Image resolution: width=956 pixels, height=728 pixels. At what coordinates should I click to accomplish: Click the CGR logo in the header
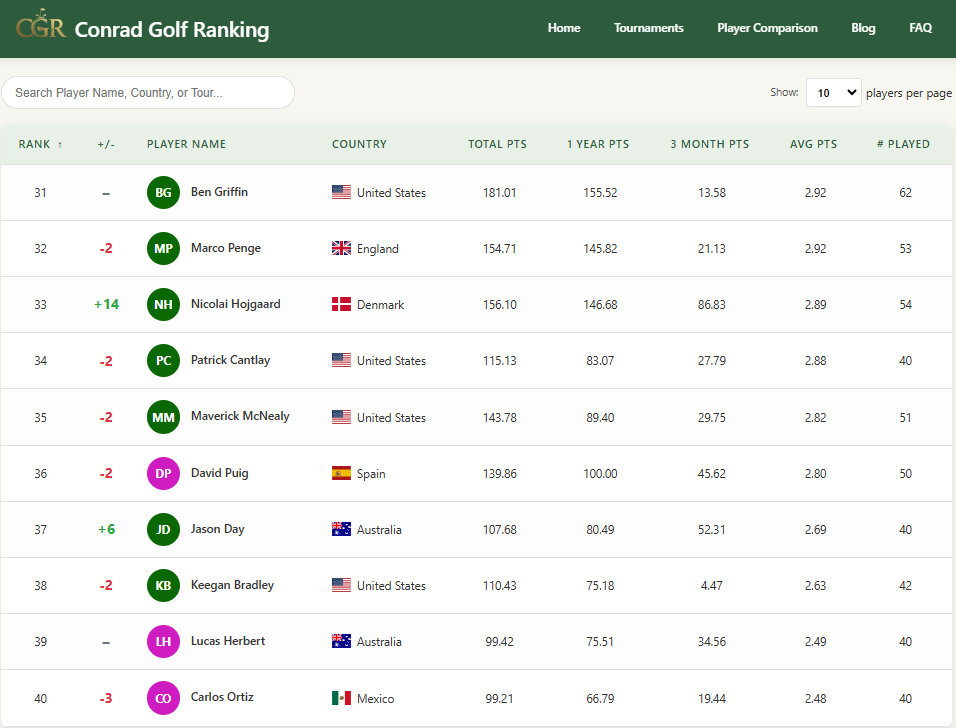(38, 27)
